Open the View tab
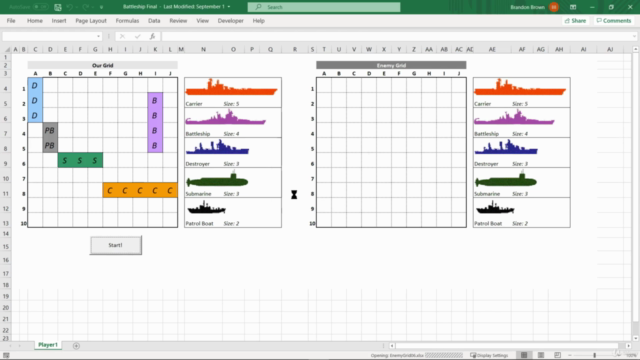The image size is (640, 360). [x=202, y=20]
